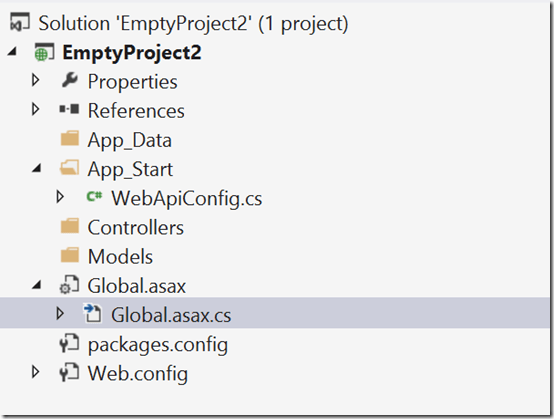Select Solution 'EmptyProject2' (1 project) label

click(193, 24)
